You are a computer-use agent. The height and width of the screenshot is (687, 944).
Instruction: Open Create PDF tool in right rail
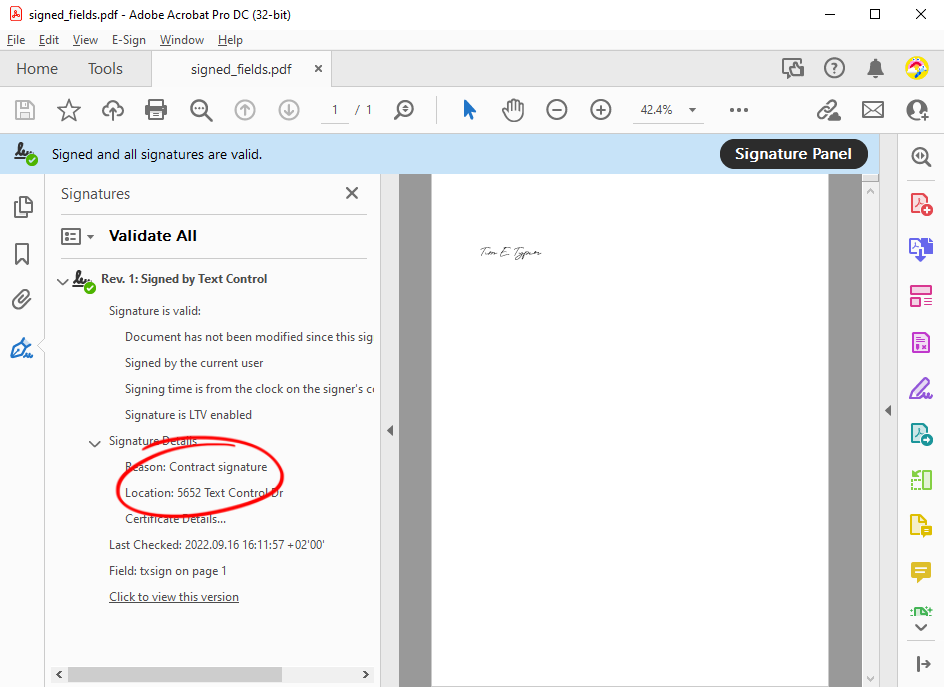921,204
